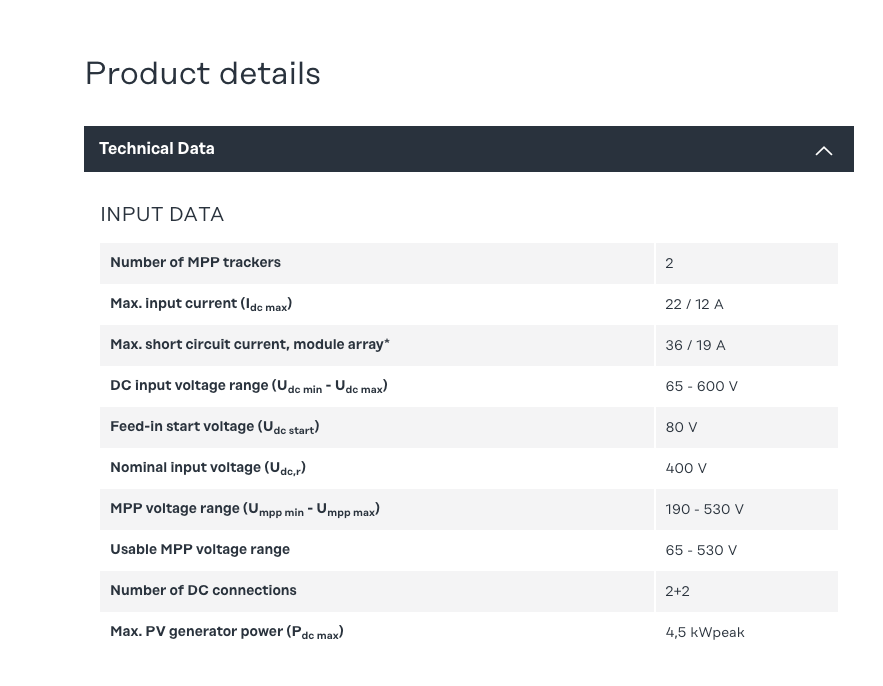The height and width of the screenshot is (686, 883).
Task: Click the Technical Data header title
Action: click(157, 149)
